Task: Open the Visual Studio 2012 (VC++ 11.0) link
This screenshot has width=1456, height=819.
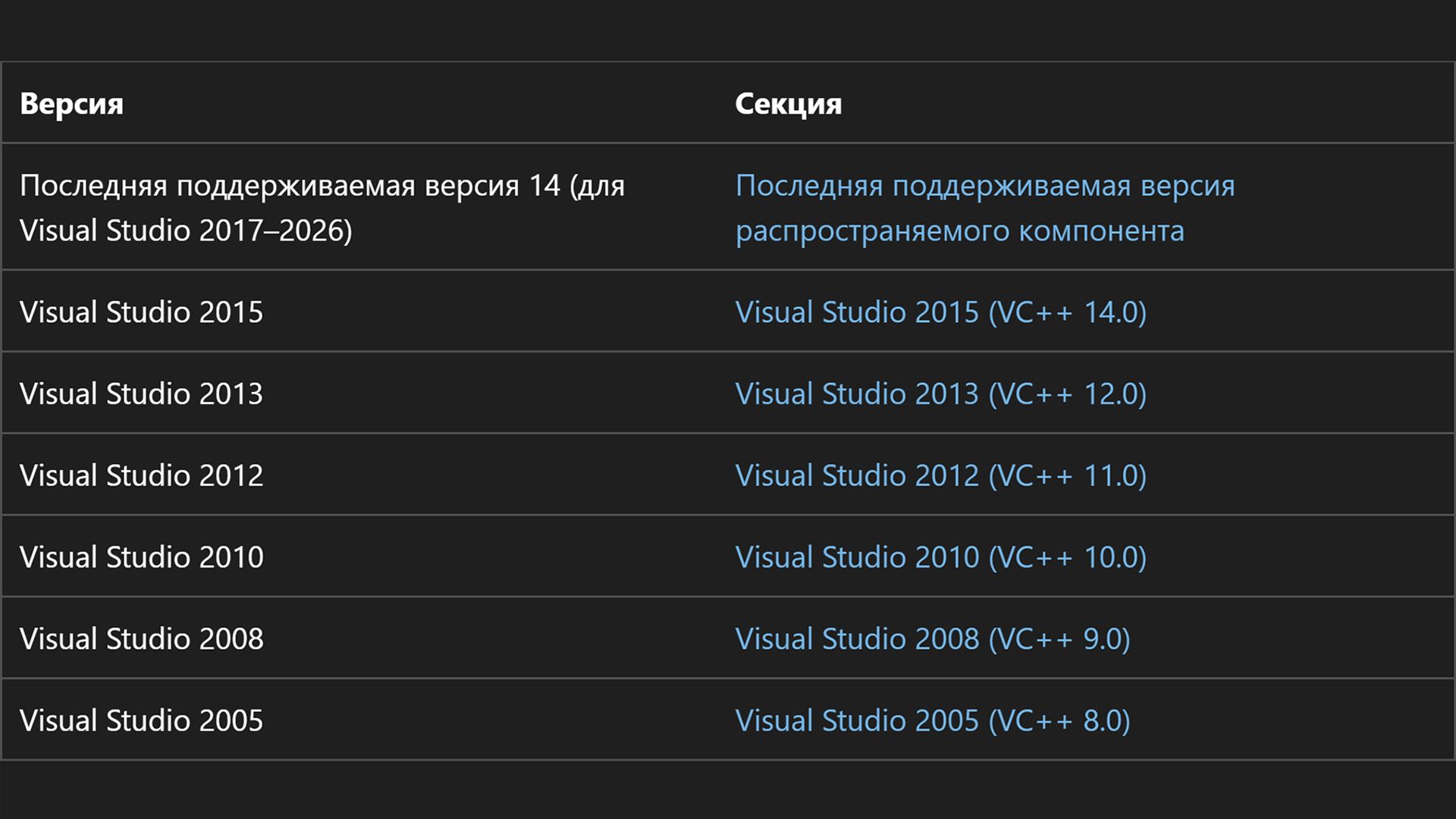Action: (x=940, y=475)
